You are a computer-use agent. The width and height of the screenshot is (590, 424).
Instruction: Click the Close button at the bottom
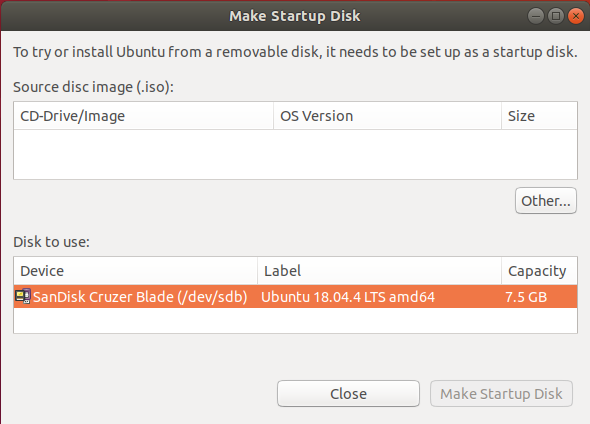click(348, 394)
